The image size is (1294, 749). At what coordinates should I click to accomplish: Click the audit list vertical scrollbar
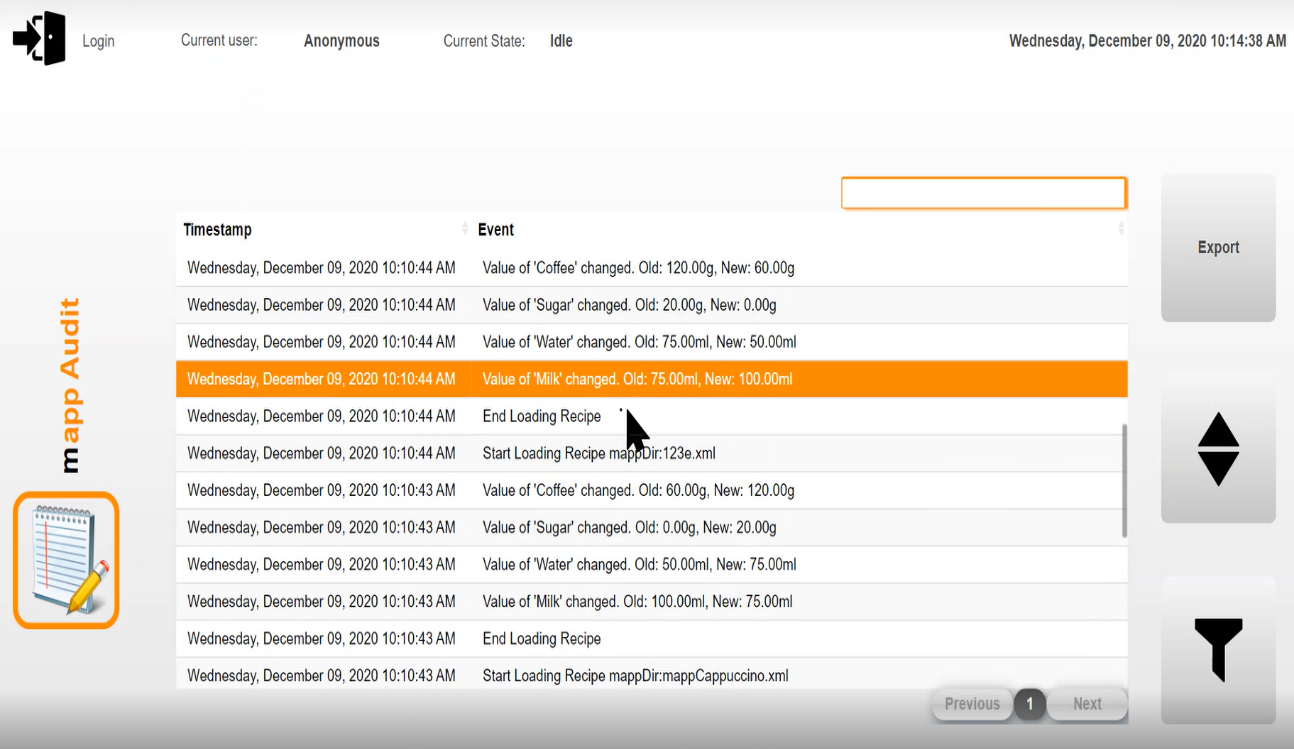point(1124,480)
